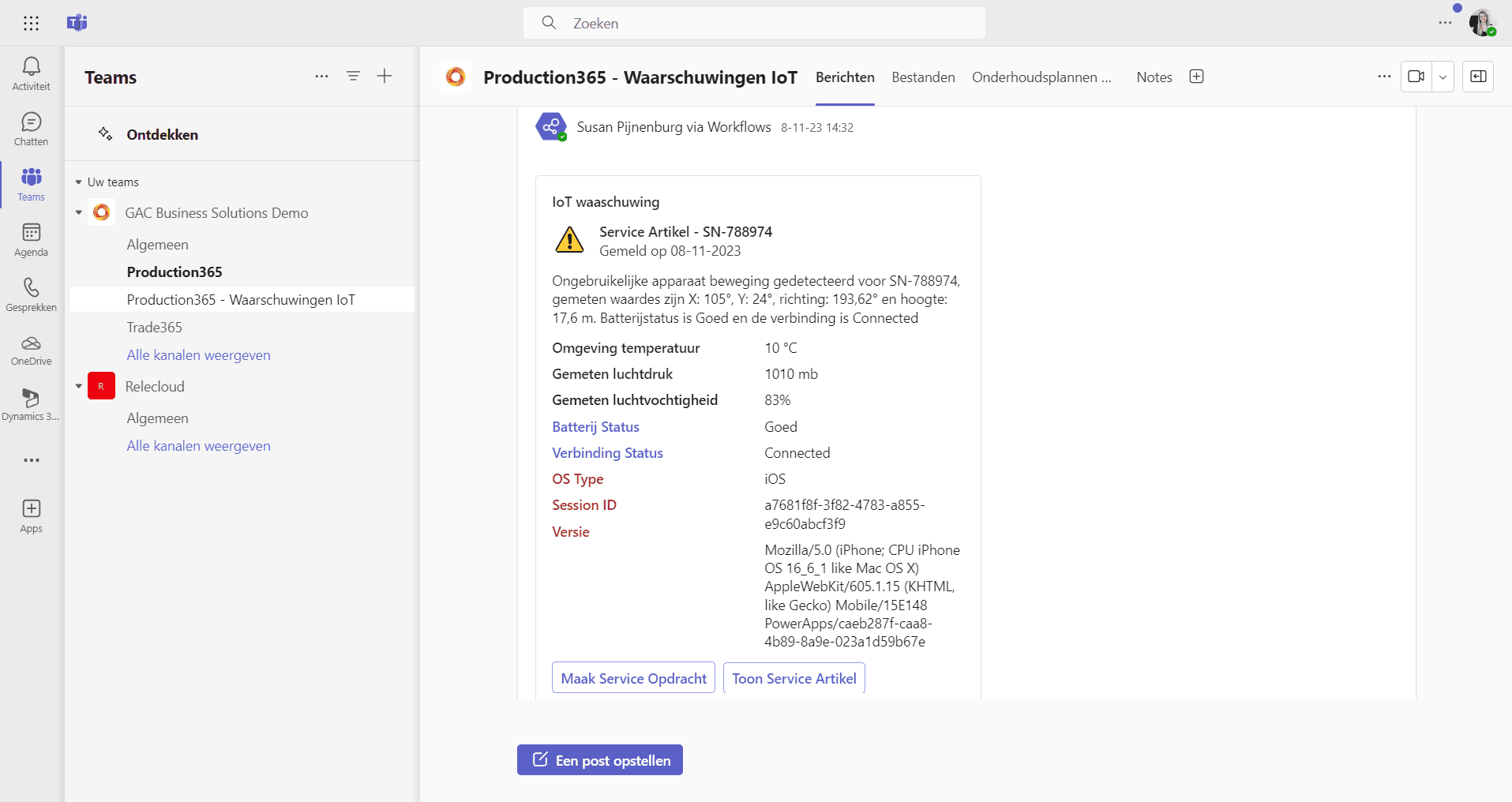Click the 1010 mb luchtdruk value
The image size is (1512, 802).
click(791, 374)
